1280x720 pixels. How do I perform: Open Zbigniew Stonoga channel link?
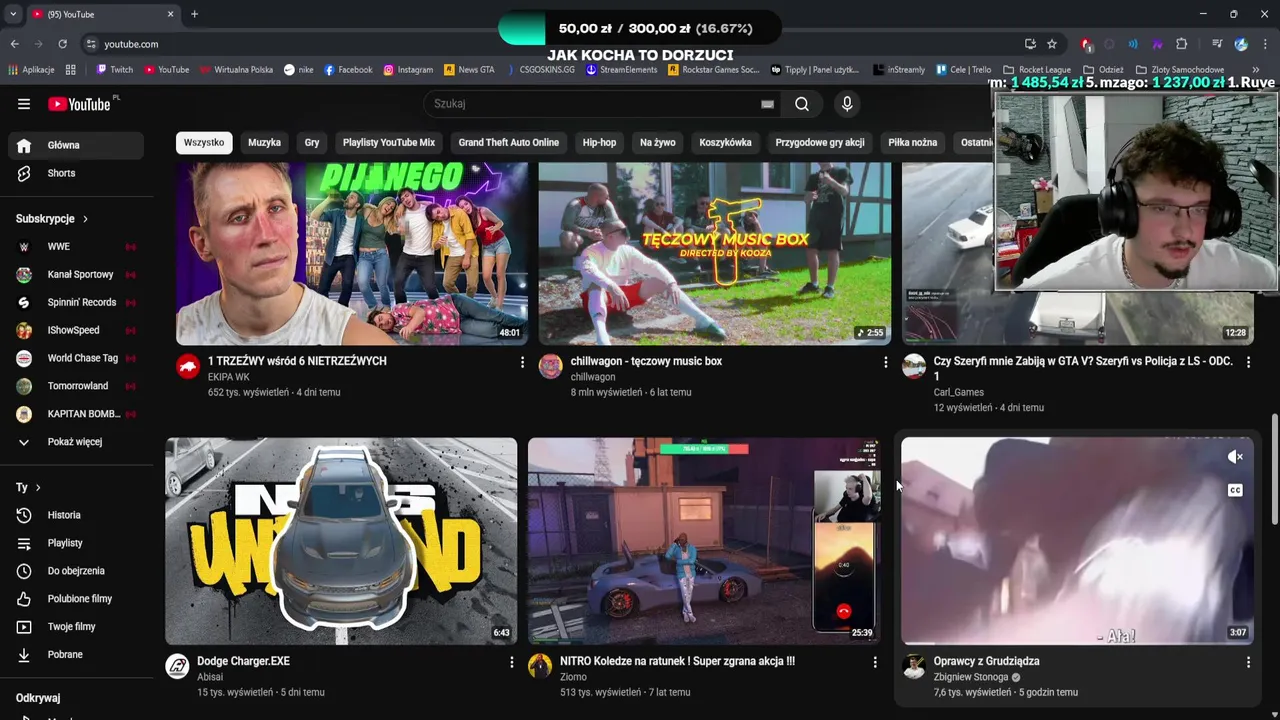tap(971, 677)
